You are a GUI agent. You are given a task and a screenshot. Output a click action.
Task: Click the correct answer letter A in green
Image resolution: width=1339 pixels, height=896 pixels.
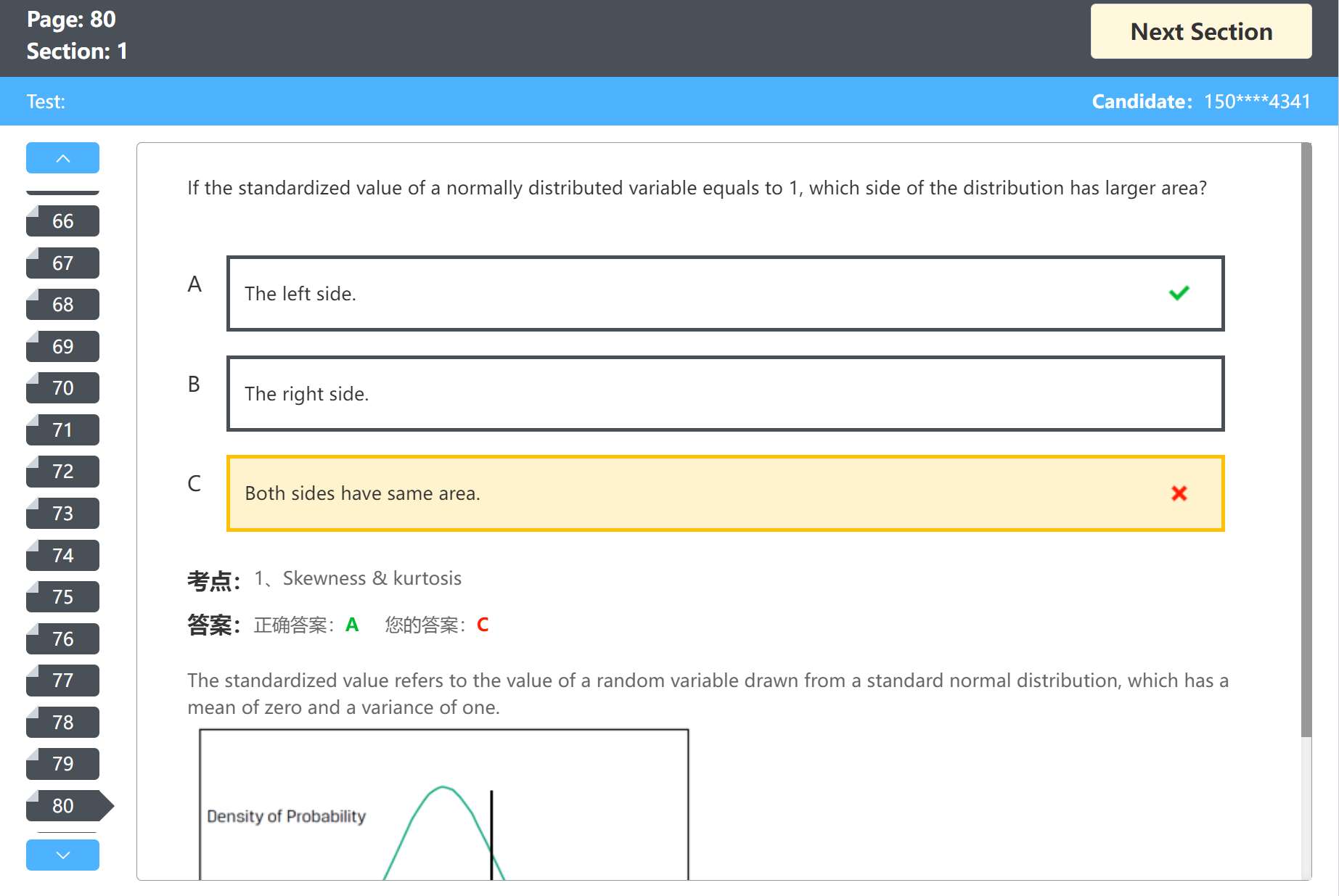[x=352, y=625]
